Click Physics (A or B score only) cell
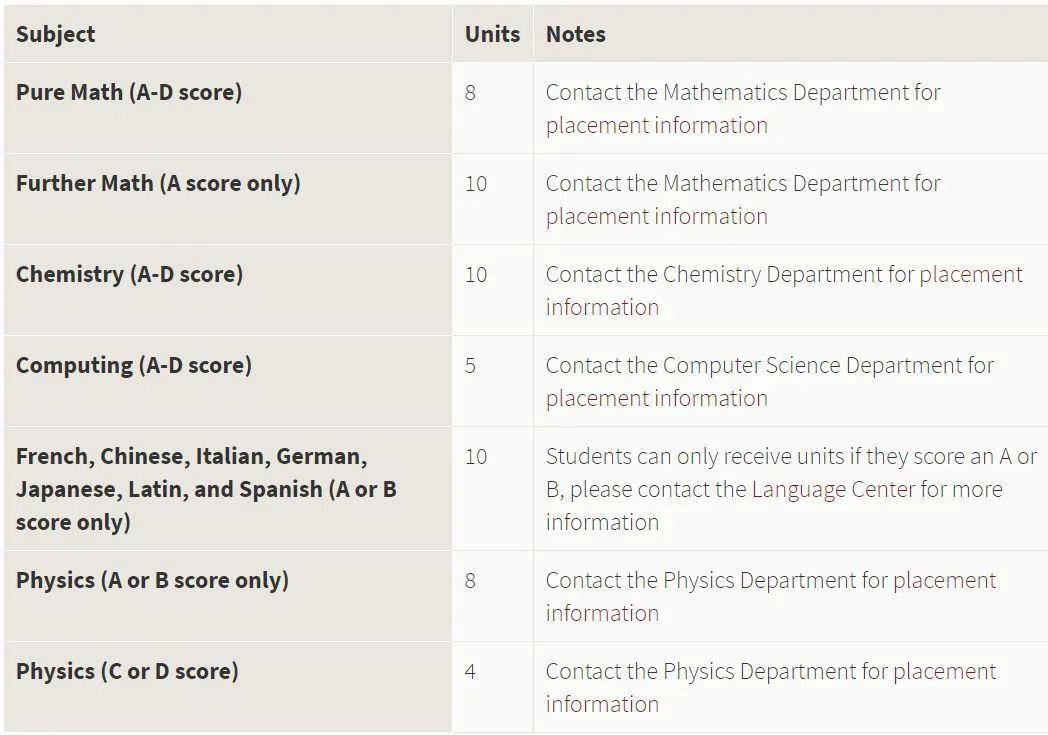The width and height of the screenshot is (1048, 735). 152,580
